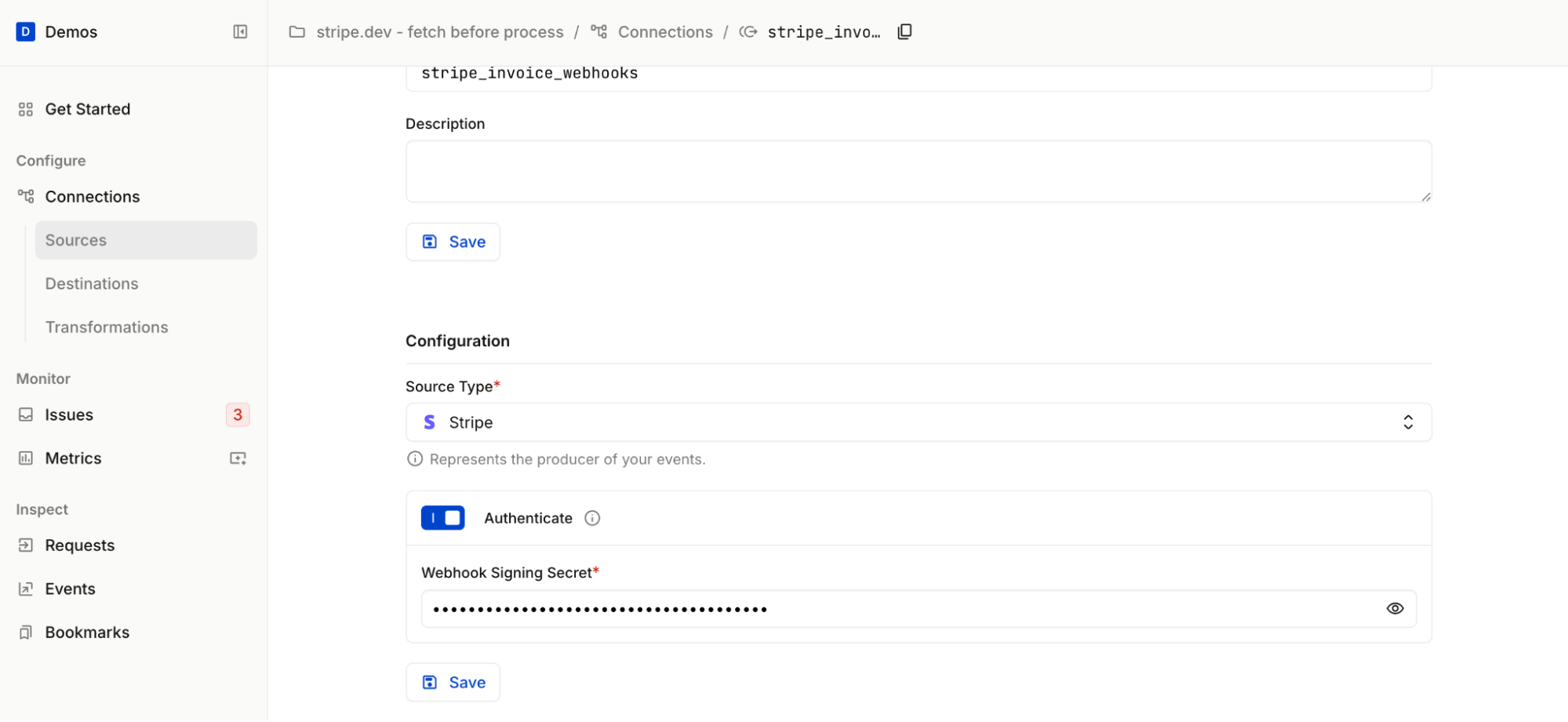Click the info icon beside the producer hint
Image resolution: width=1568 pixels, height=722 pixels.
(x=415, y=459)
